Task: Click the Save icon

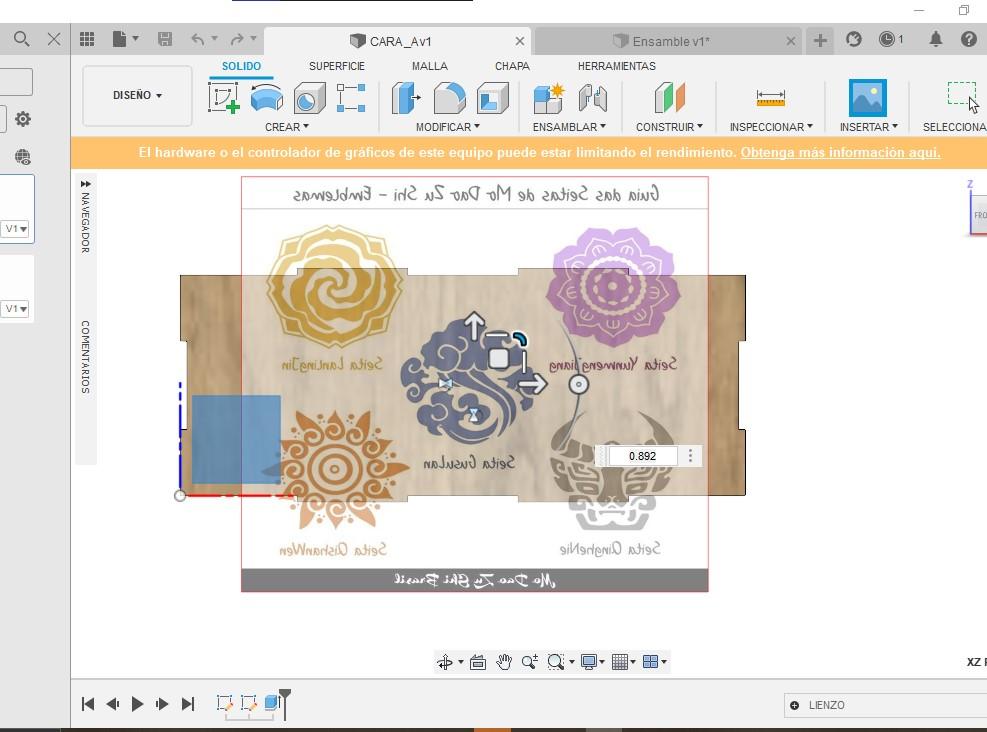Action: pyautogui.click(x=165, y=40)
